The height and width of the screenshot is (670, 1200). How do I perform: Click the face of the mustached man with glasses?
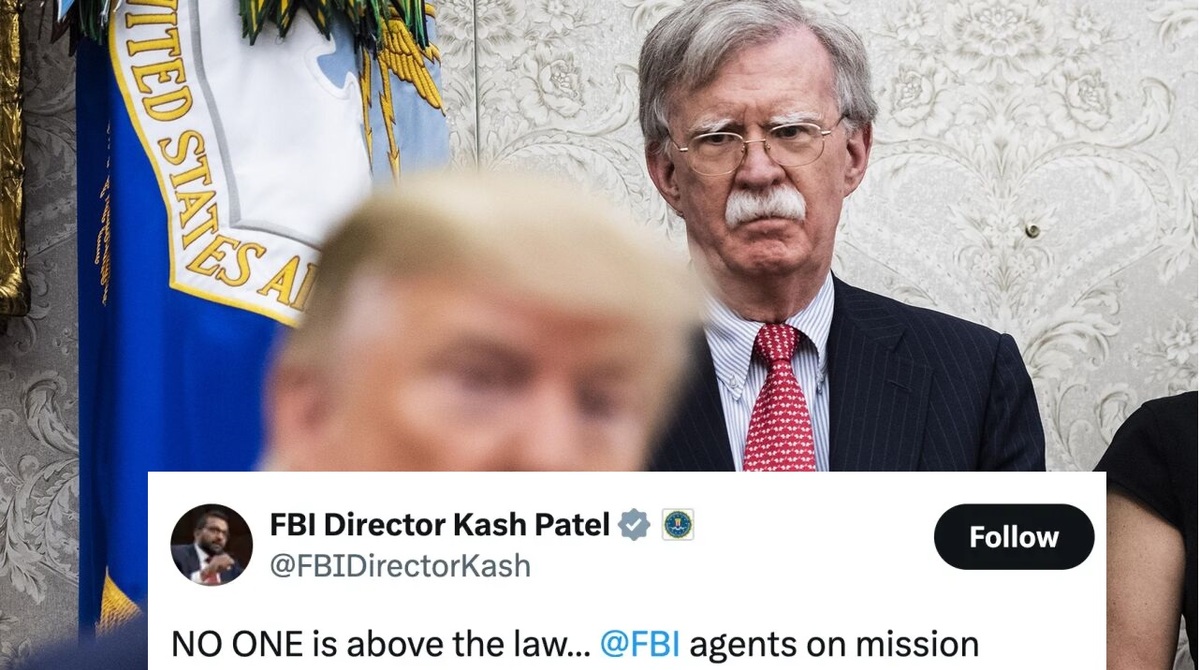click(755, 180)
